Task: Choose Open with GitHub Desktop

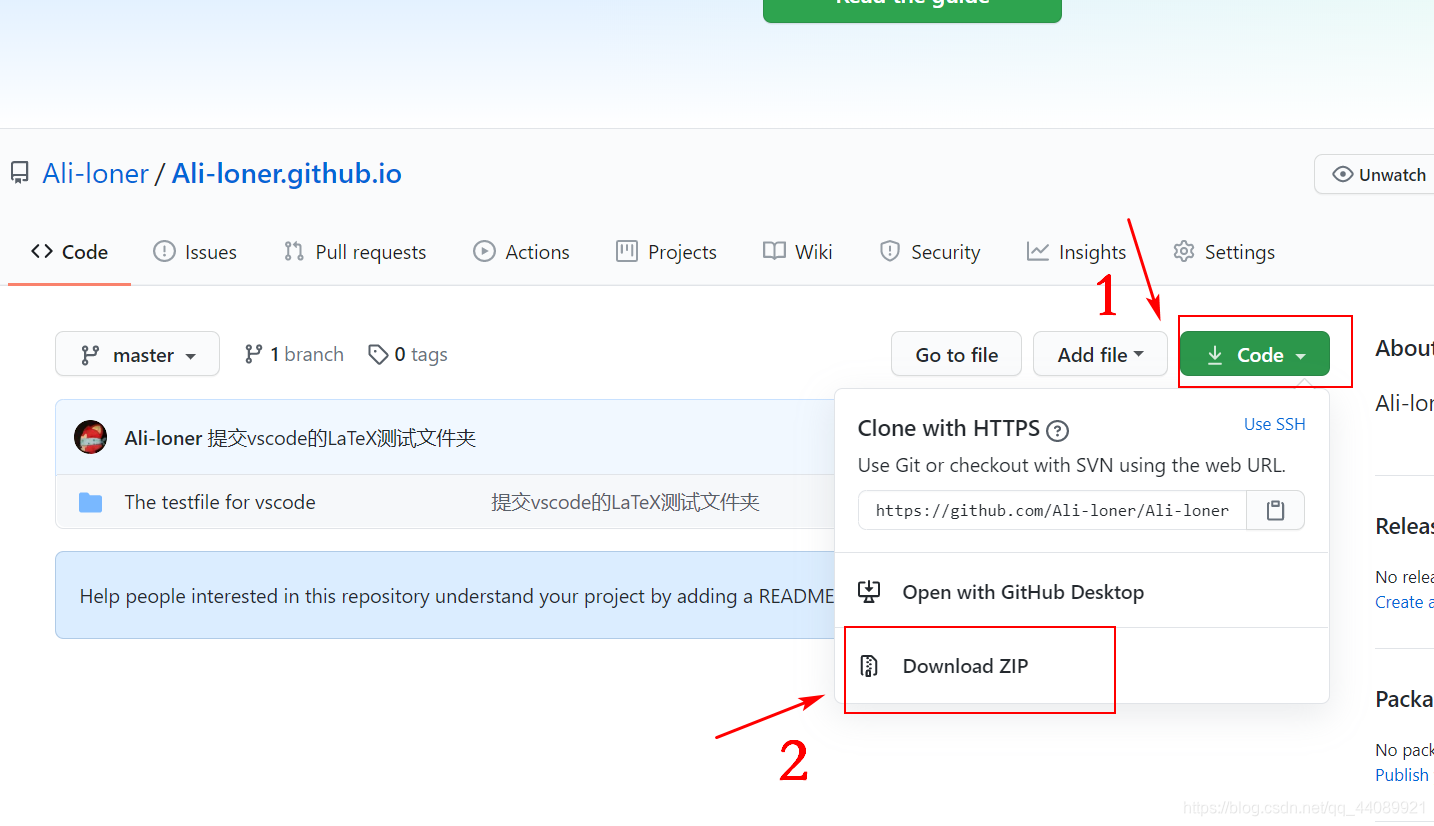Action: (1082, 592)
